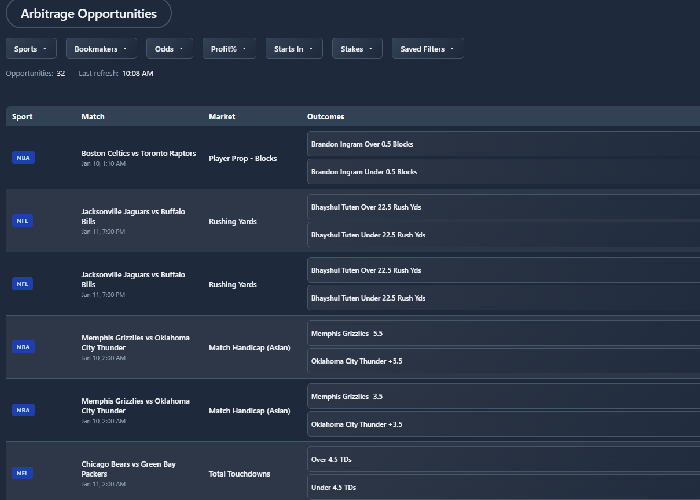Click the Match column header
Screen dimensions: 700x500
(93, 117)
